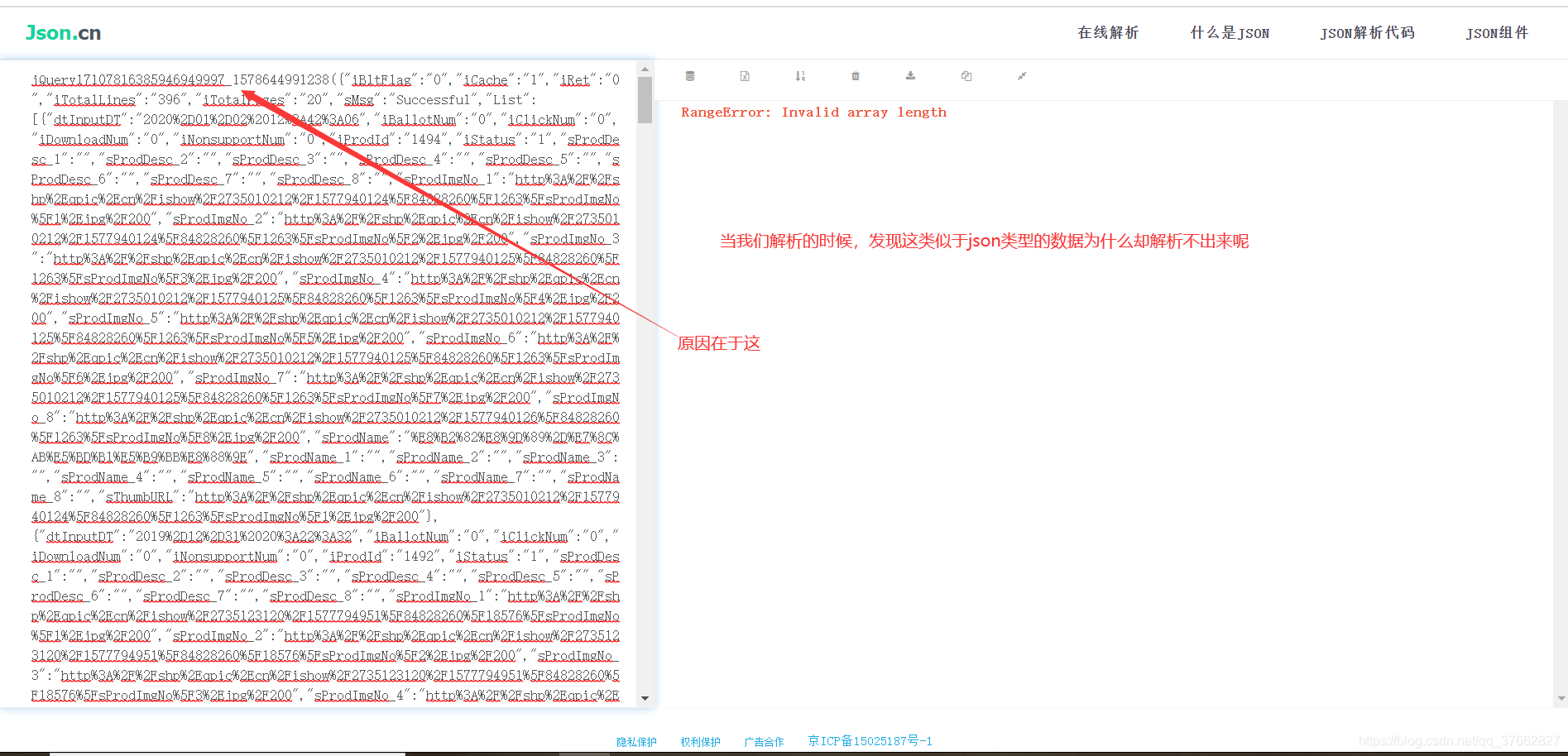Open the 广告合作 footer link
Viewport: 1568px width, 756px height.
pos(764,742)
